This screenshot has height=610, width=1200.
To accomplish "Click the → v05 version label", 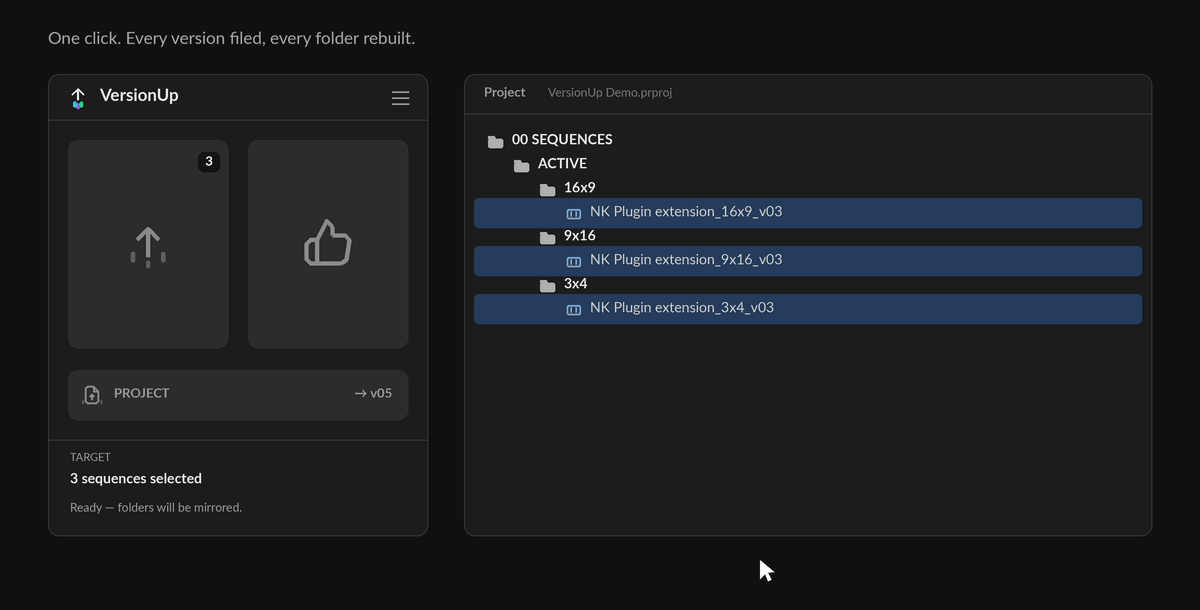I will pos(373,393).
